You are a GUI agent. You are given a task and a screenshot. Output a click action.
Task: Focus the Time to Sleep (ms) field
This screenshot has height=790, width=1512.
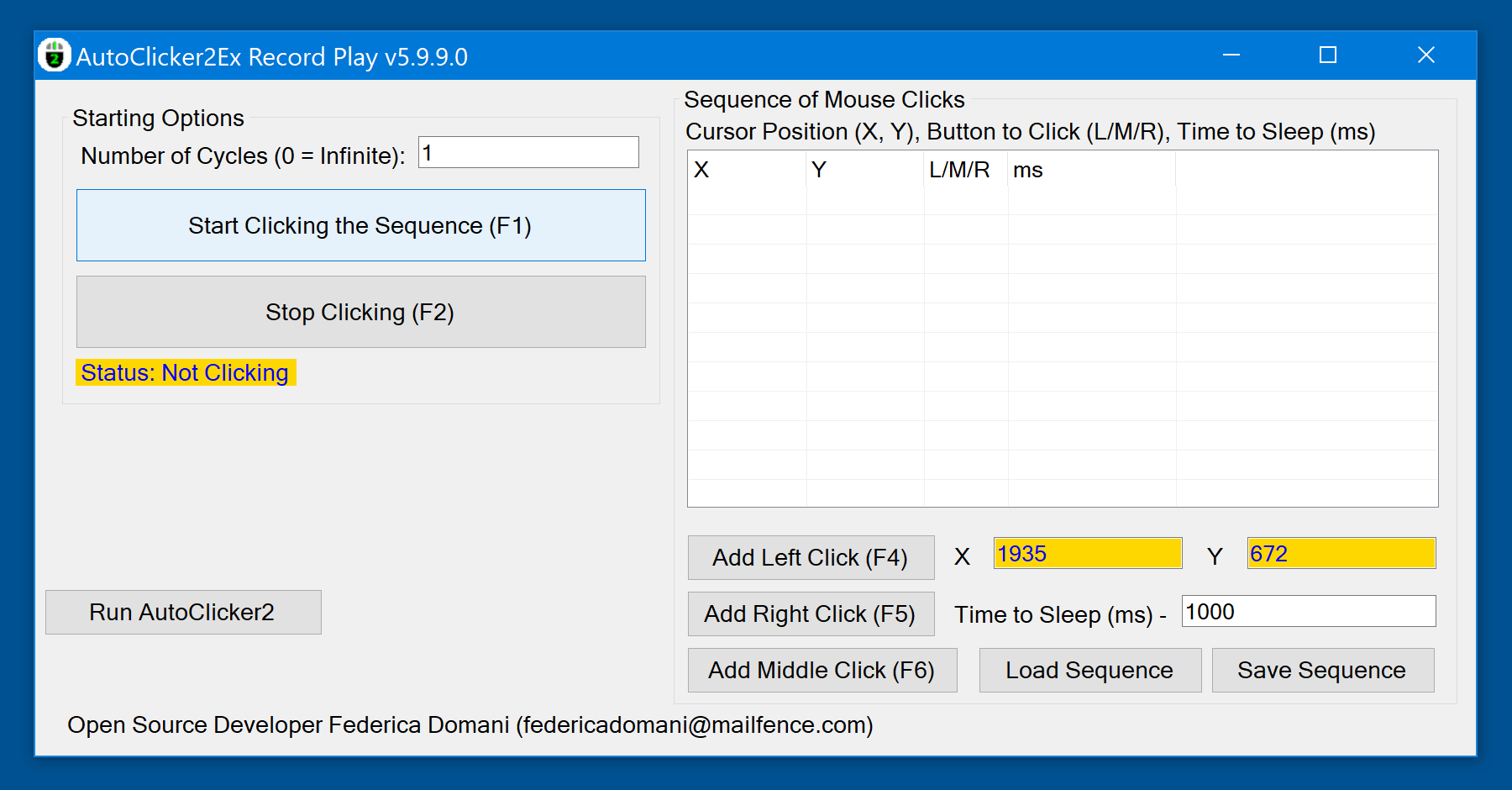click(x=1308, y=612)
